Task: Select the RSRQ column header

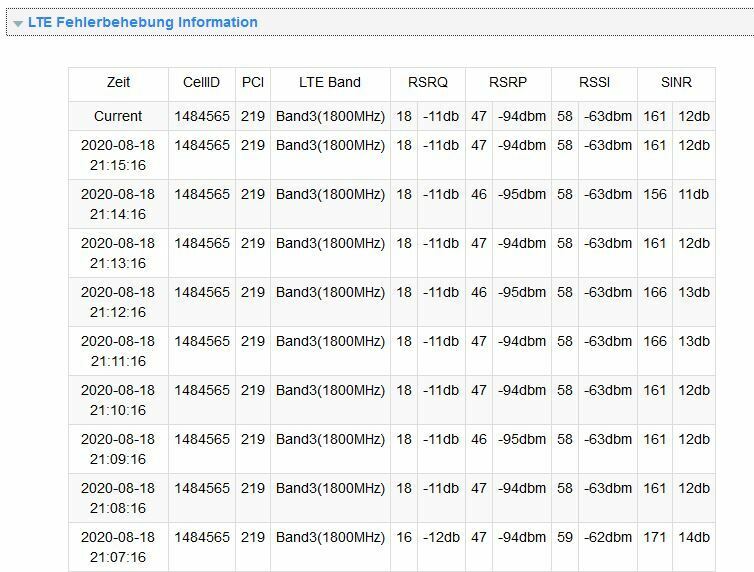Action: click(427, 82)
